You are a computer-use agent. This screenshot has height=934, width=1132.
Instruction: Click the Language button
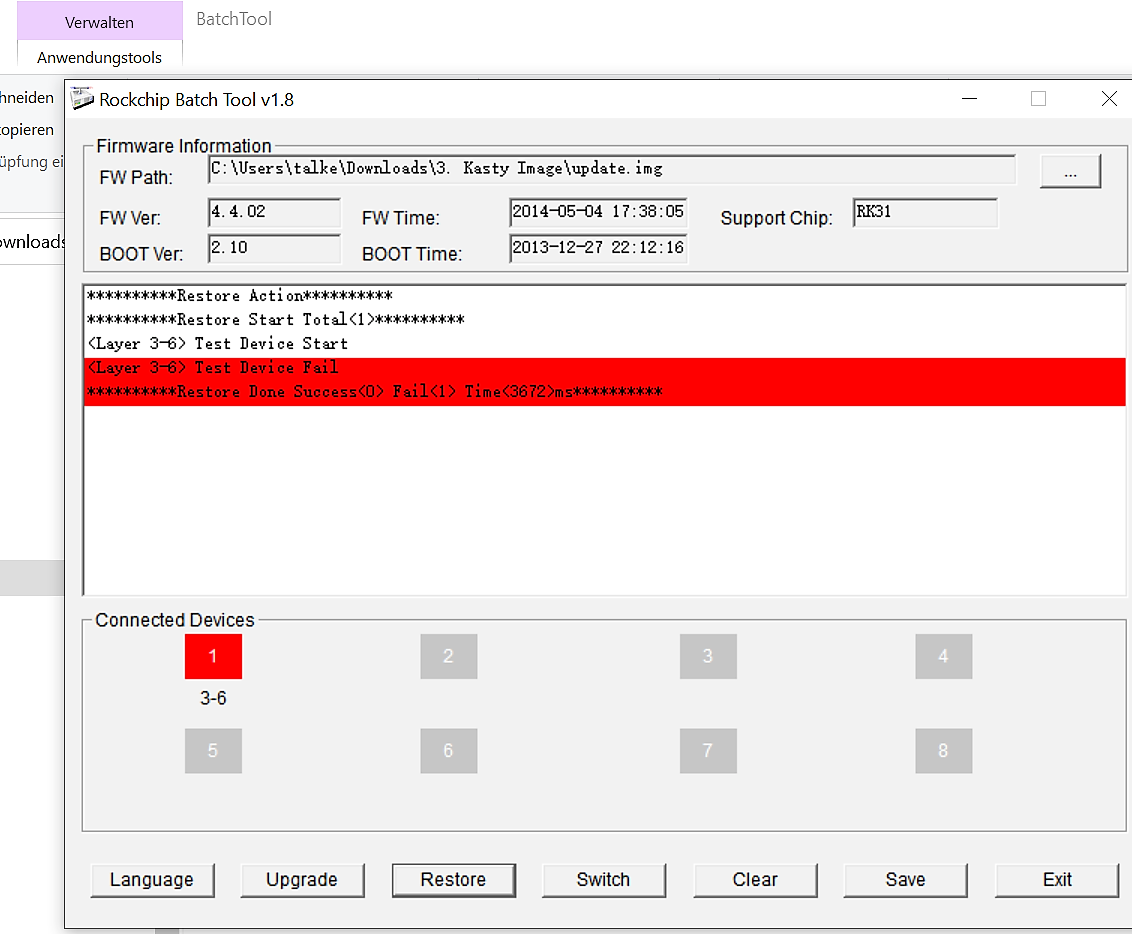[152, 880]
